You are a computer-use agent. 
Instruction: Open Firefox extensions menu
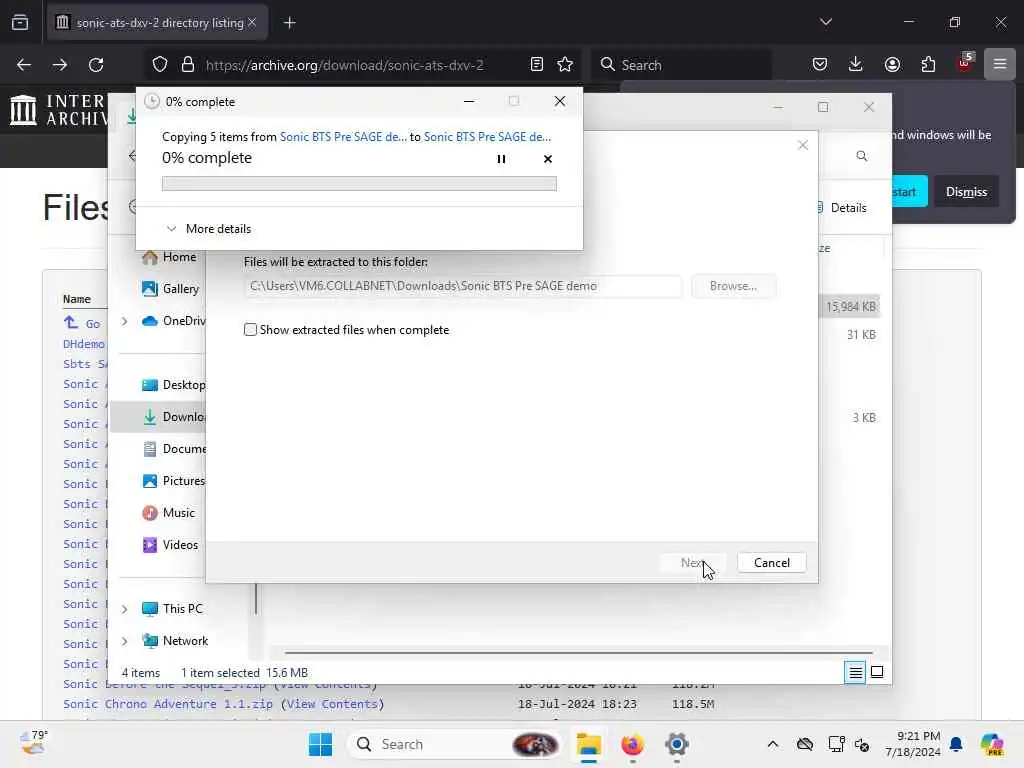928,65
